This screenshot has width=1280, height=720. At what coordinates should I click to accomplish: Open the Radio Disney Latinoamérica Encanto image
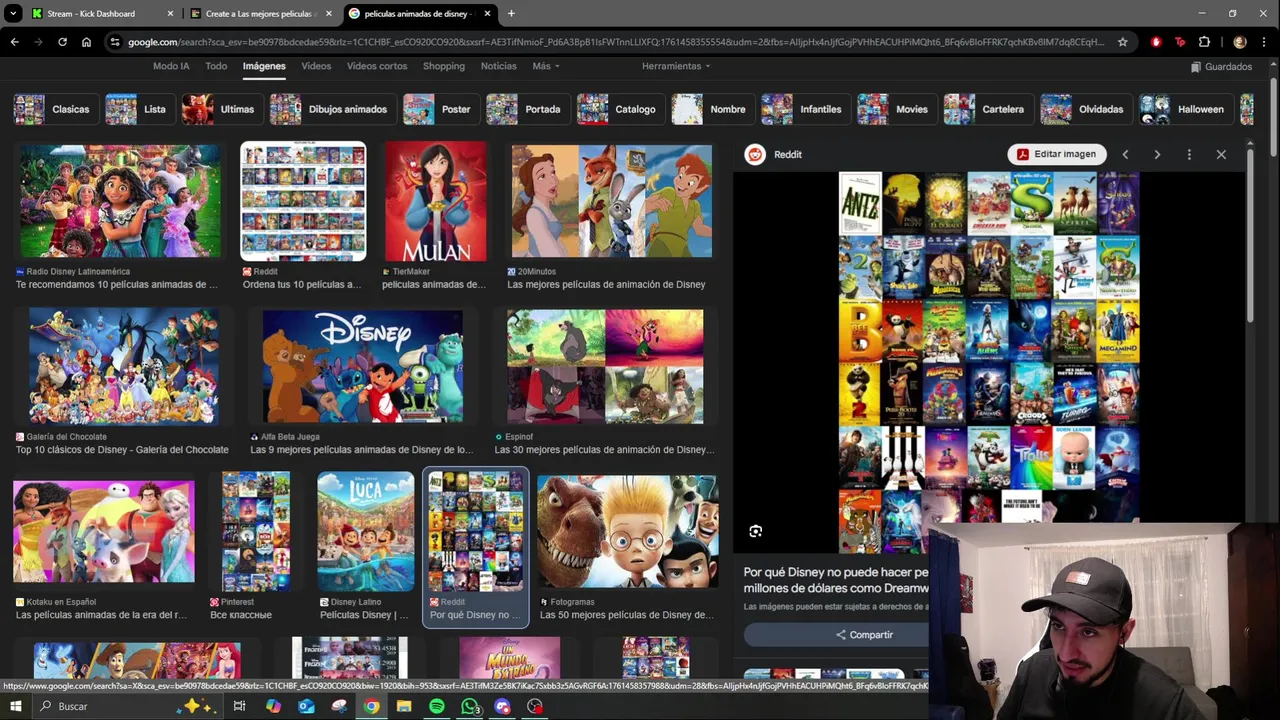[x=121, y=201]
